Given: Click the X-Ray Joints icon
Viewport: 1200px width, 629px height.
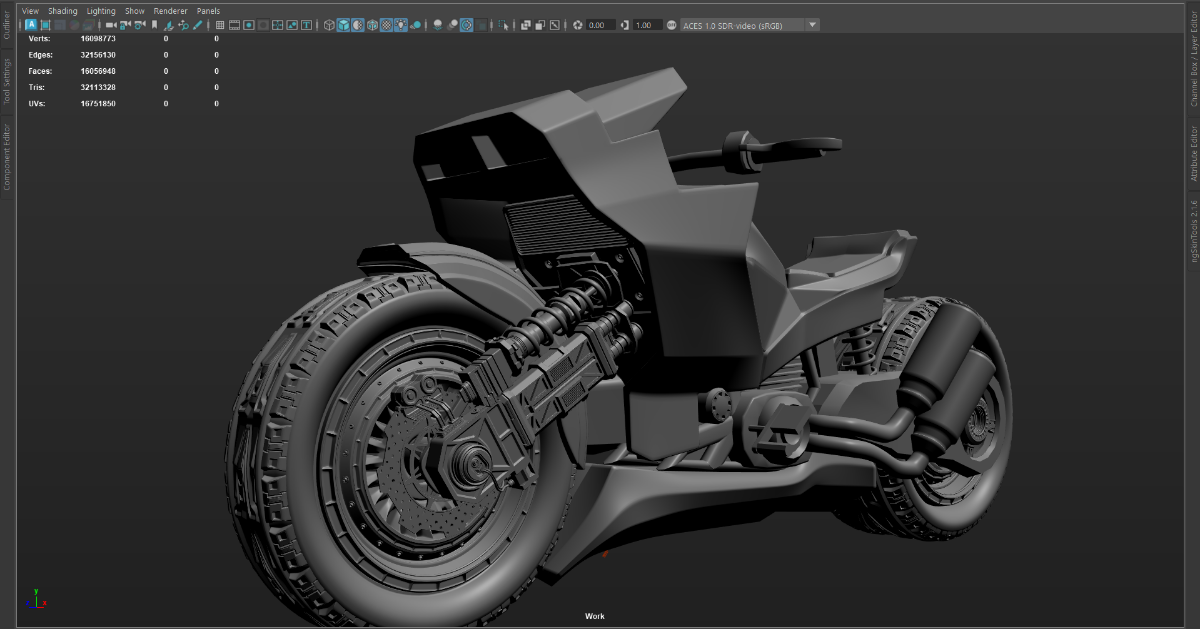Looking at the screenshot, I should pyautogui.click(x=555, y=25).
